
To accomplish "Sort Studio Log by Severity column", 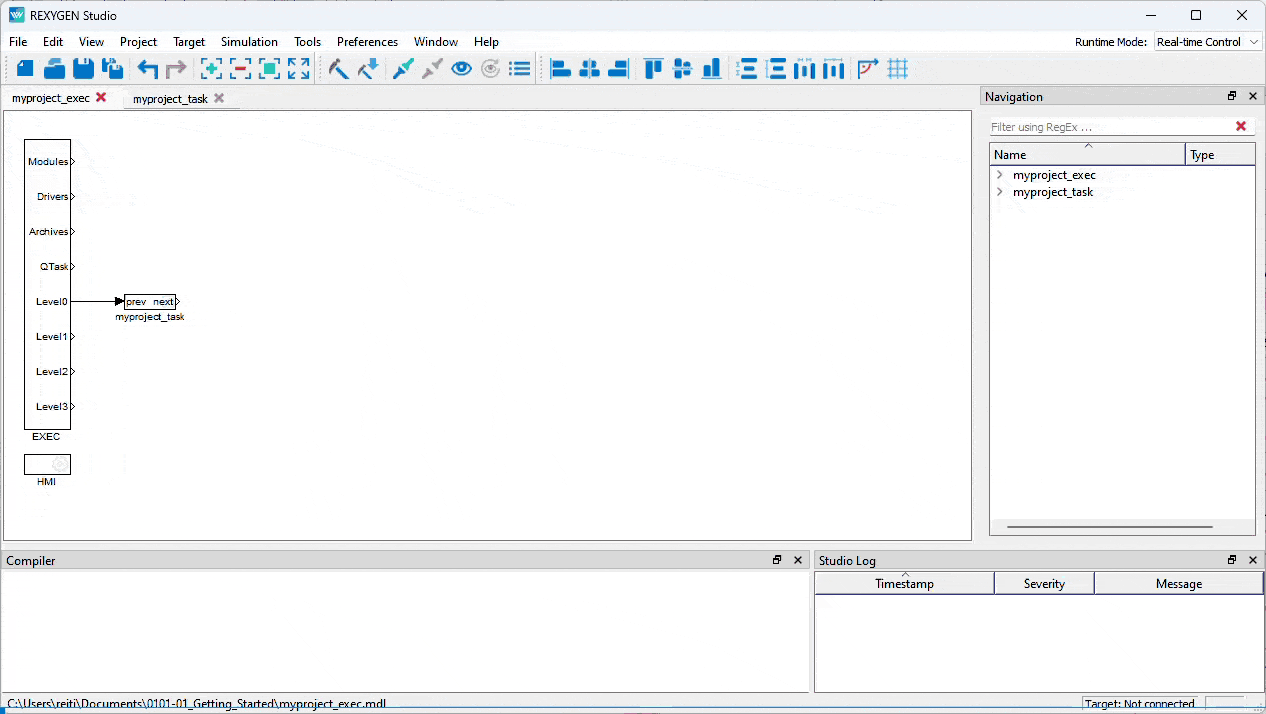I will click(x=1044, y=583).
